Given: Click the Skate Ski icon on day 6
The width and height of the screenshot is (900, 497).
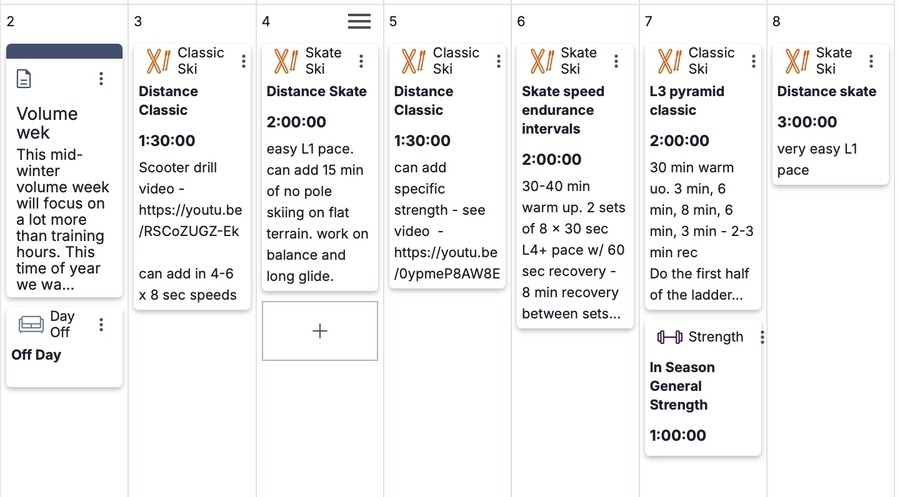Looking at the screenshot, I should click(541, 61).
